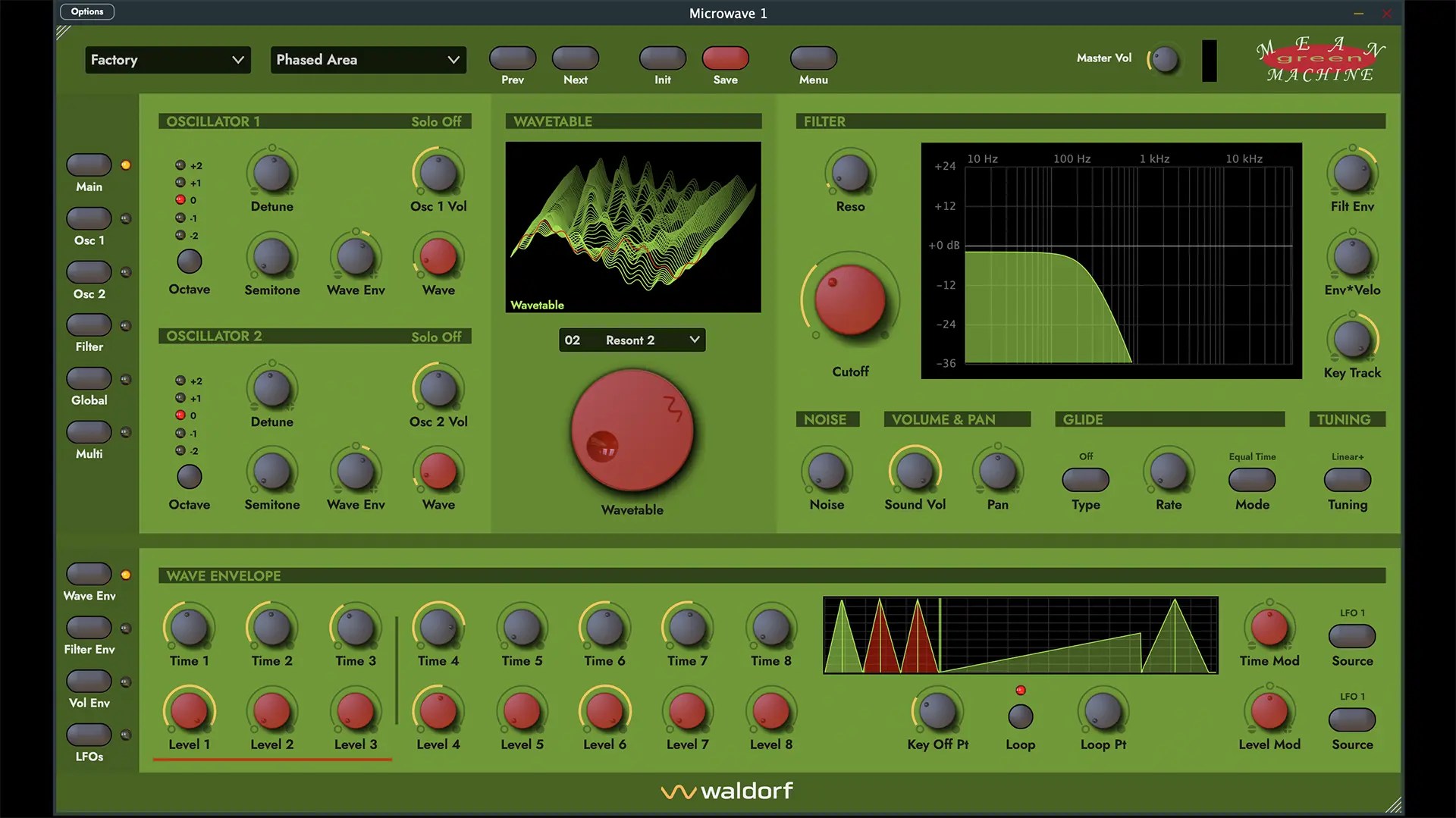Viewport: 1456px width, 818px height.
Task: Click the Sound Vol knob
Action: [x=915, y=472]
